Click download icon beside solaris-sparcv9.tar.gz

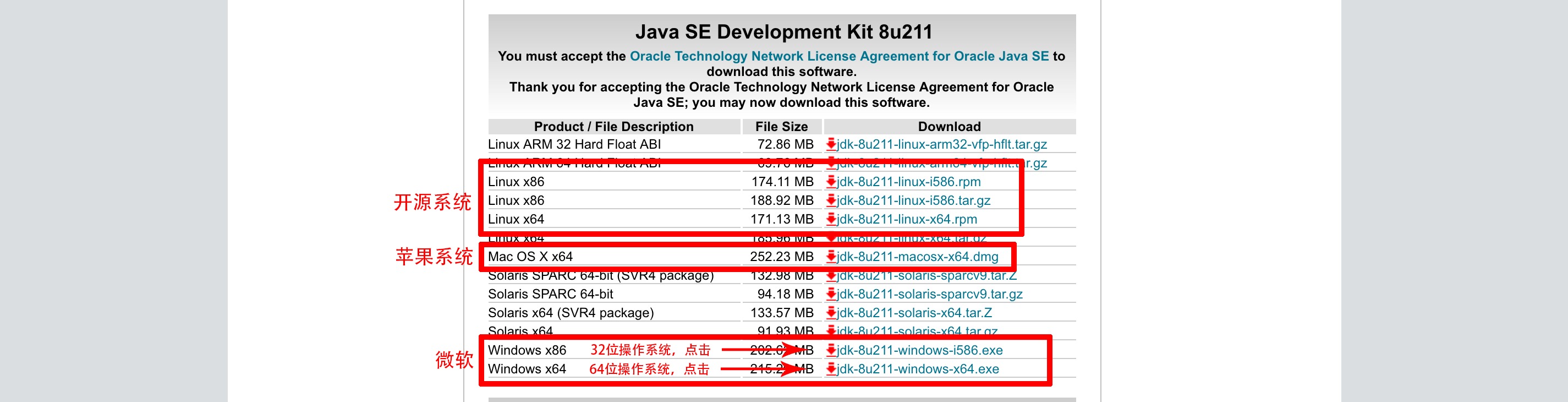[x=831, y=294]
